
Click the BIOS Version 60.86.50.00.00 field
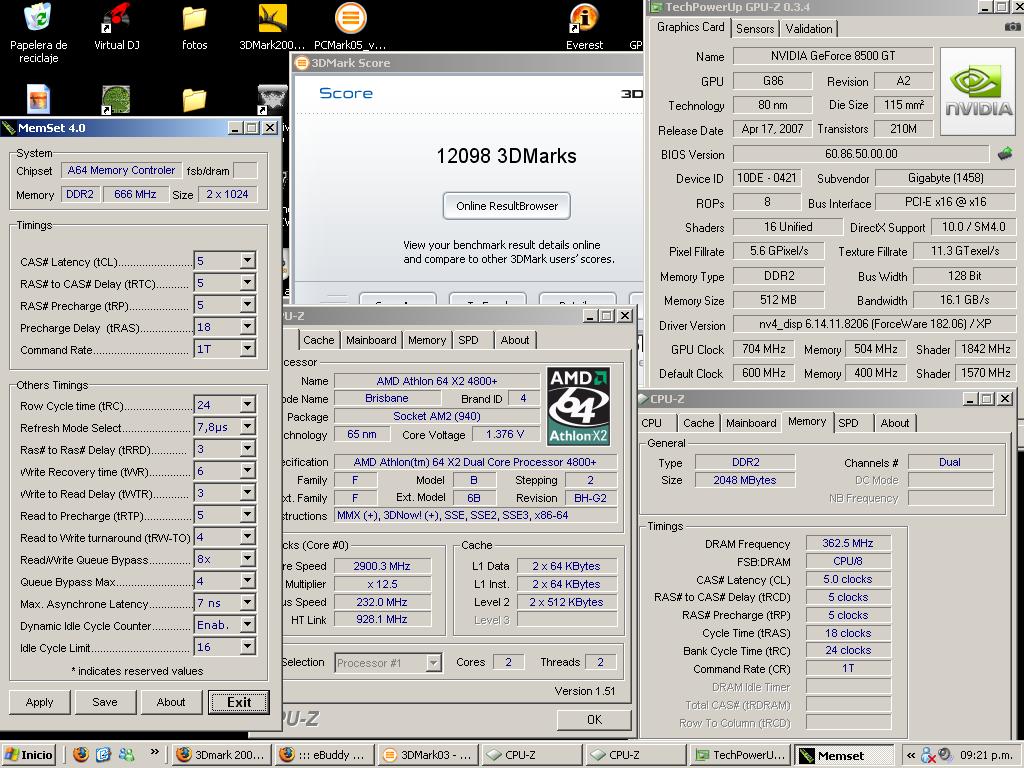(861, 153)
